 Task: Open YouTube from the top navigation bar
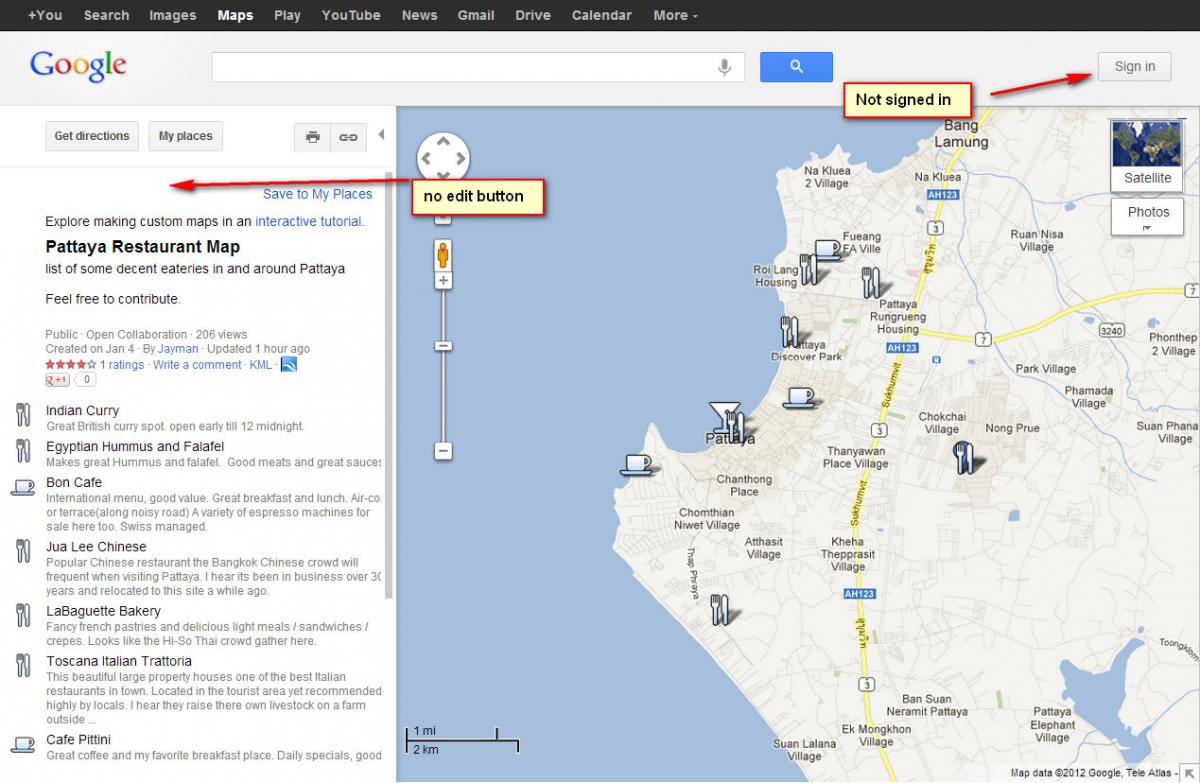(x=350, y=15)
